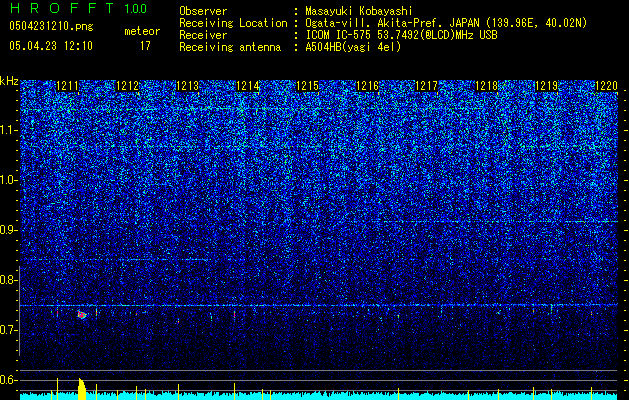
Task: Click the 0.8 frequency axis label
Action: pos(9,280)
